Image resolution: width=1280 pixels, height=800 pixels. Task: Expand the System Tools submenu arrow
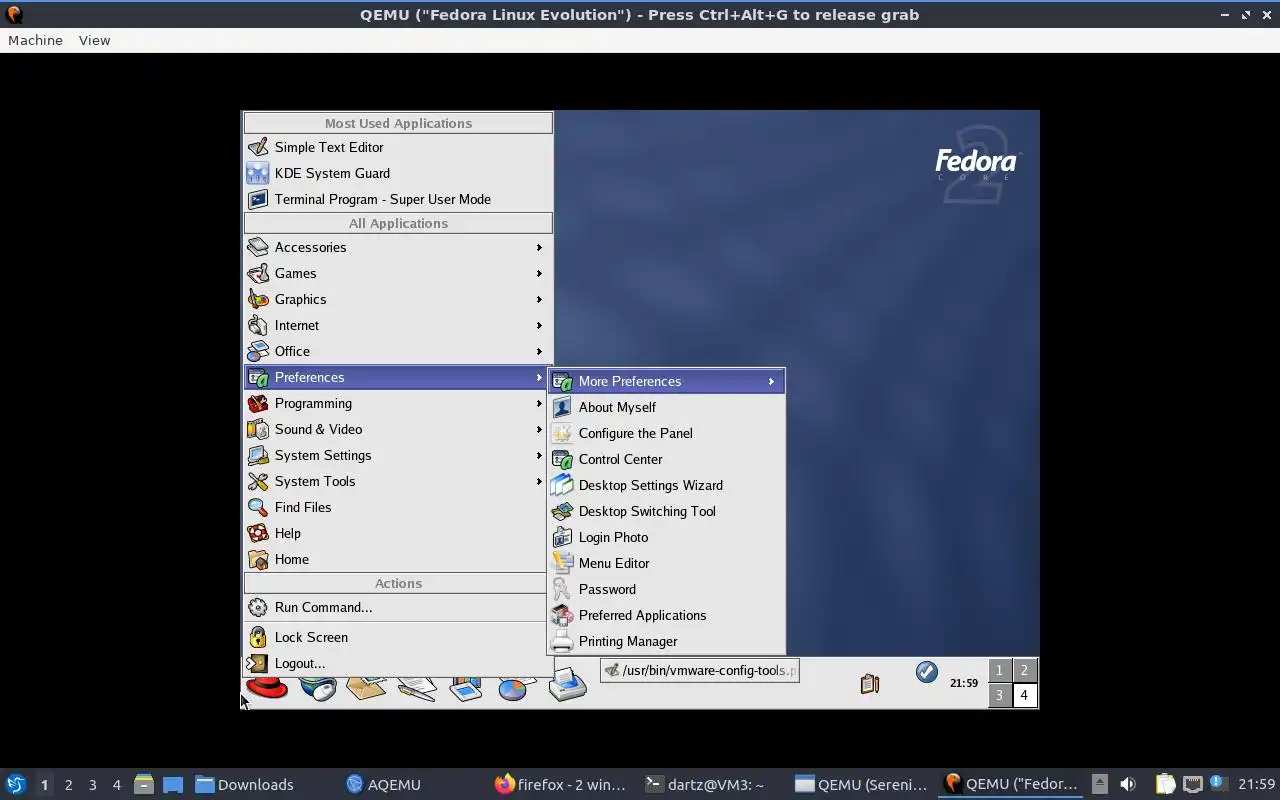539,481
